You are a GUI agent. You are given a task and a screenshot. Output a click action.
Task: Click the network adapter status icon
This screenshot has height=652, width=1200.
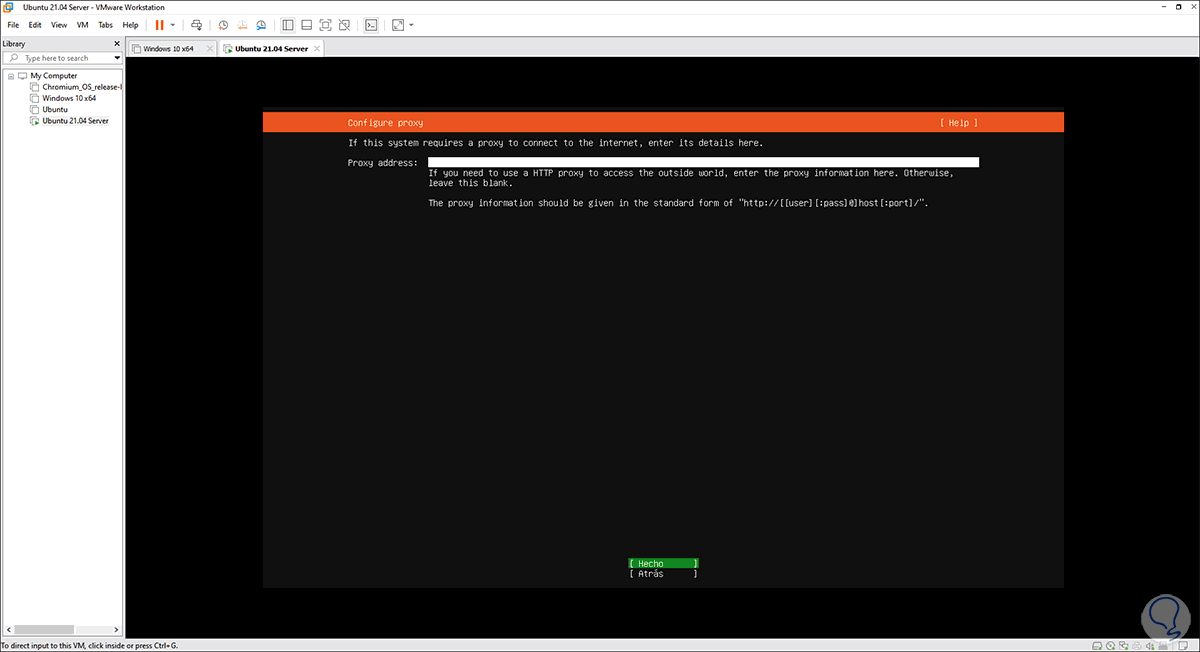(1123, 645)
